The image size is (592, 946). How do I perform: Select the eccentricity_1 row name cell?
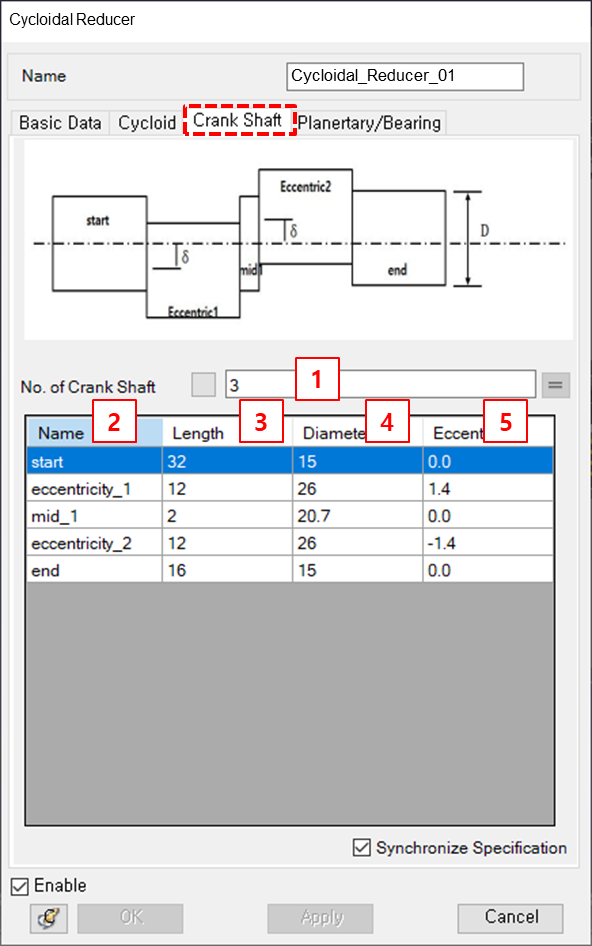95,489
